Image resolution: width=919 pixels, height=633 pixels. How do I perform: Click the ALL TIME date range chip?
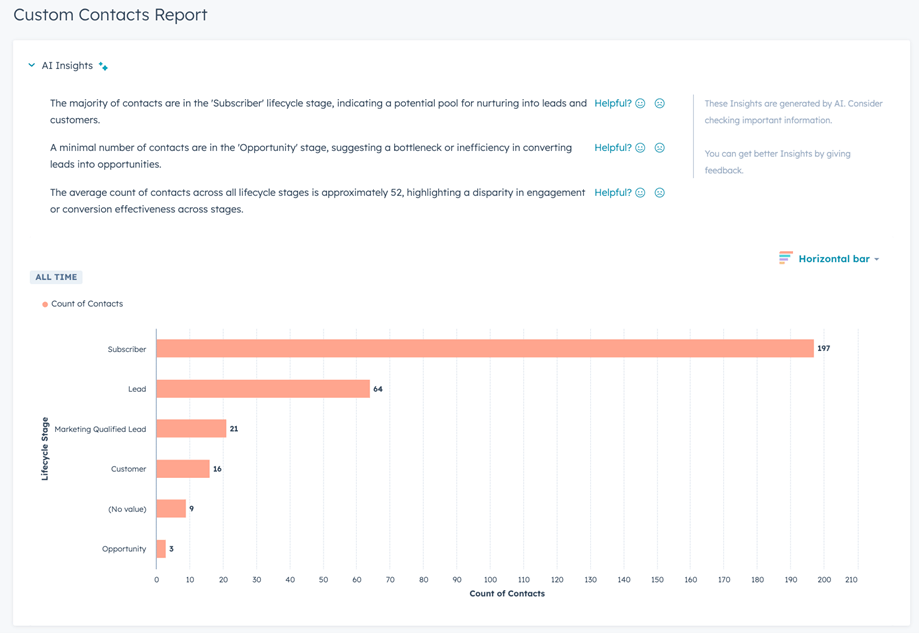point(55,277)
